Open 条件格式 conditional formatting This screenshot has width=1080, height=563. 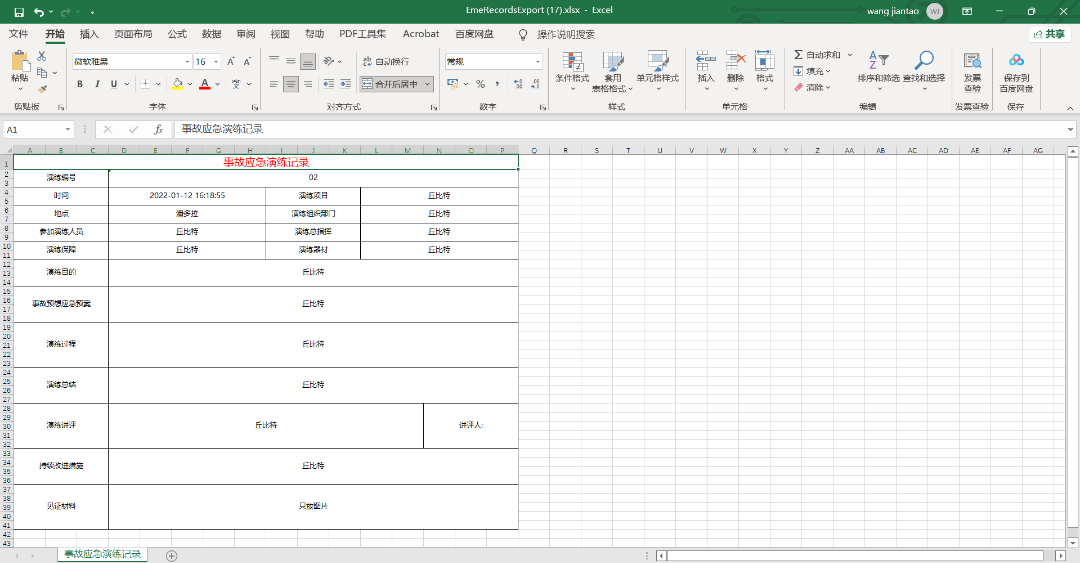coord(574,68)
